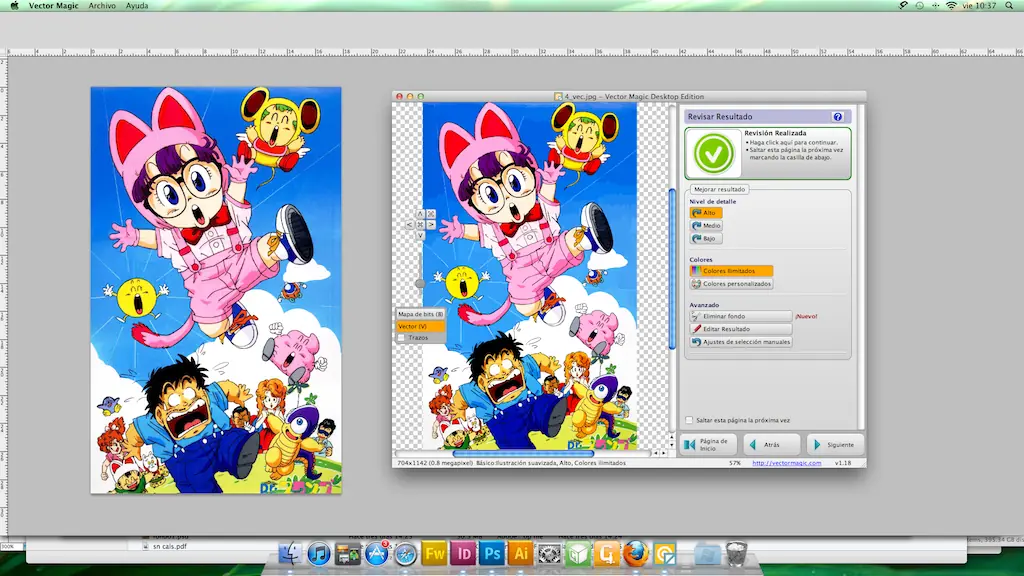This screenshot has width=1024, height=576.
Task: Launch Adobe InDesign from the Dock
Action: click(463, 554)
